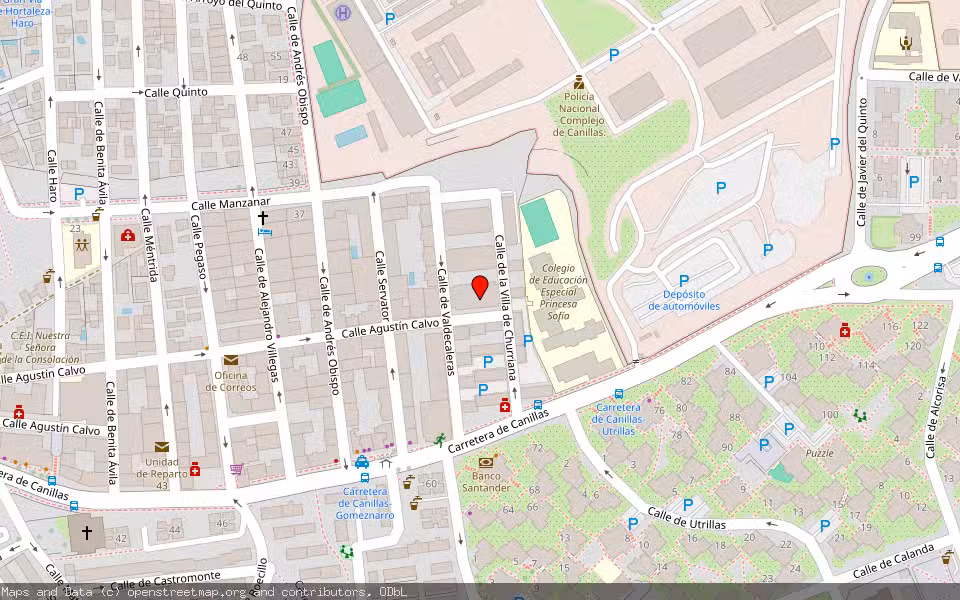Select parking icon west of Calle Haro
This screenshot has width=960, height=600.
click(x=79, y=194)
